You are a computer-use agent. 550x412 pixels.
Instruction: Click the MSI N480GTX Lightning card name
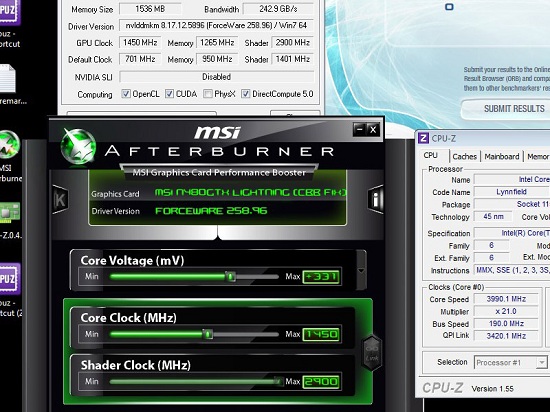[x=250, y=193]
